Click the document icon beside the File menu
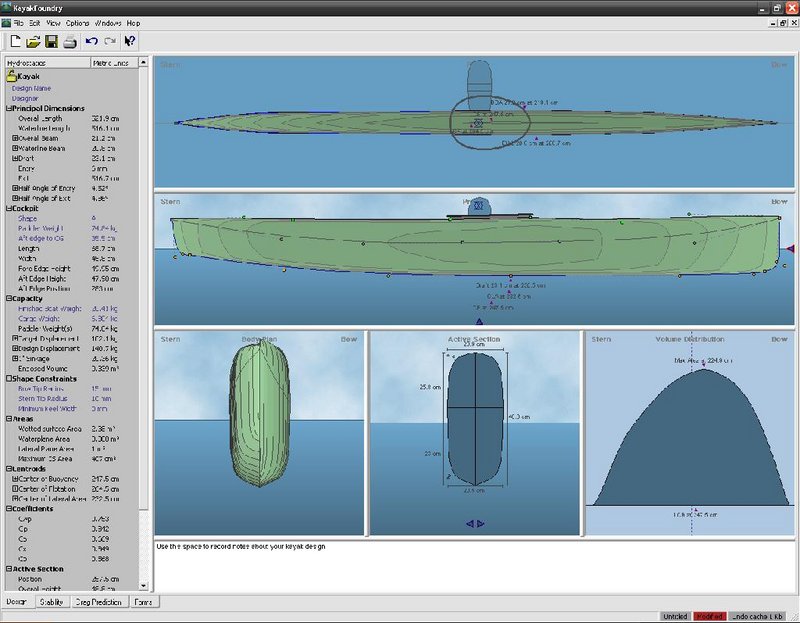Screen dimensions: 800x623 [6, 23]
